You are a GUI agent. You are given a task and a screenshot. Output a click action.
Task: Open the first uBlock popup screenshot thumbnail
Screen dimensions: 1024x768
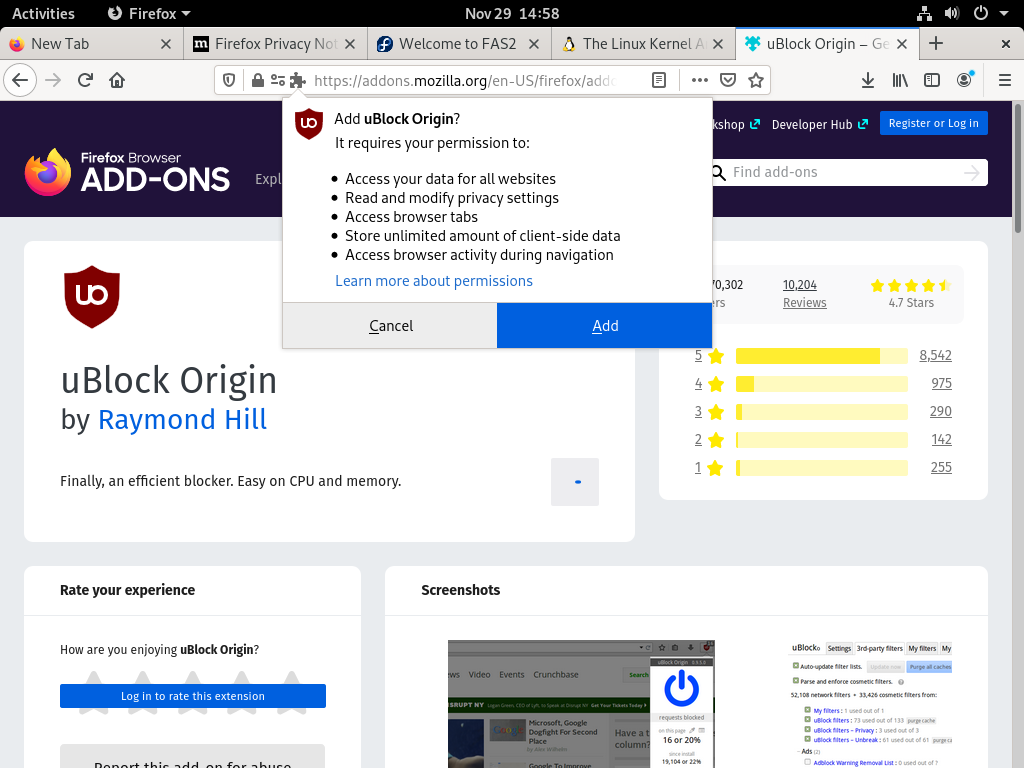pyautogui.click(x=581, y=704)
